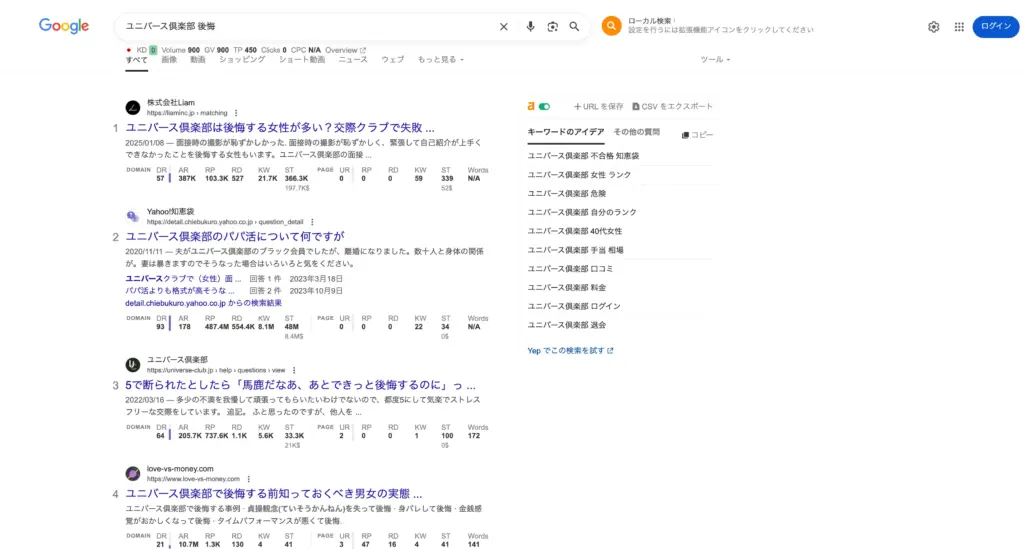Expand the もっと見る dropdown
The width and height of the screenshot is (1024, 549).
441,59
